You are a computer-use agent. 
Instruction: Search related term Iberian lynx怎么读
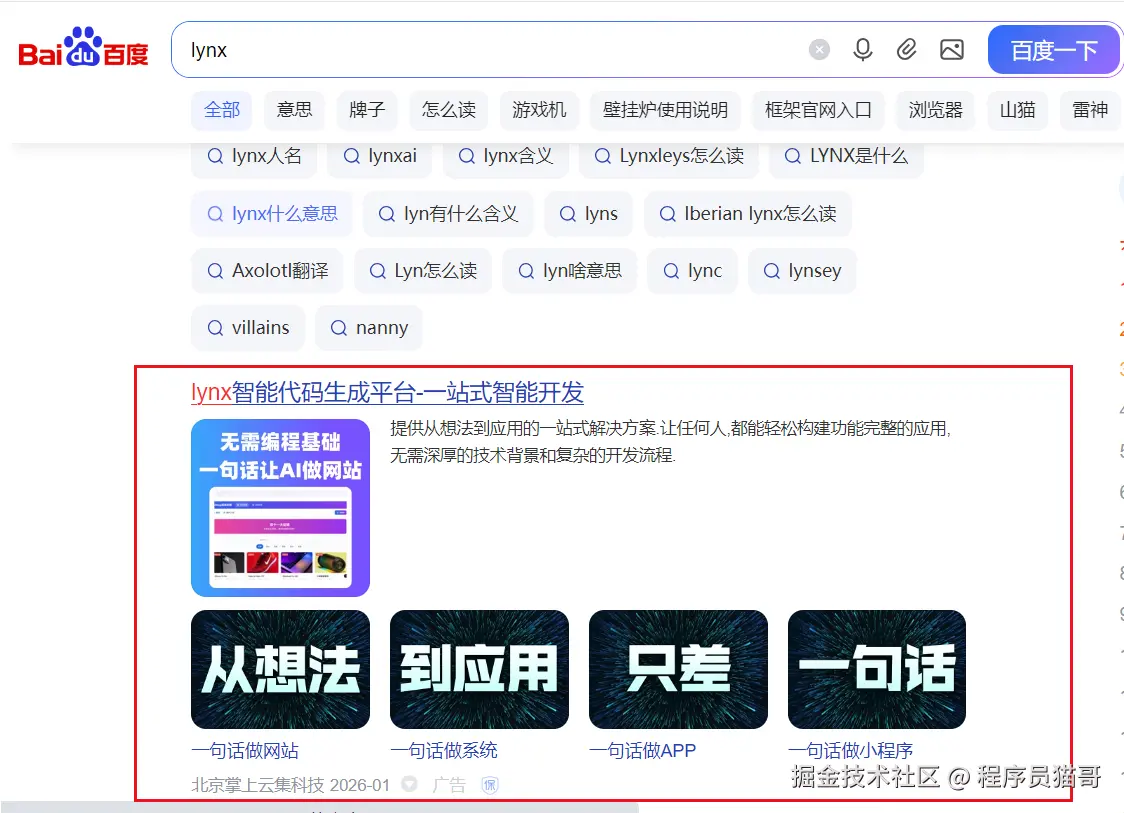point(748,214)
